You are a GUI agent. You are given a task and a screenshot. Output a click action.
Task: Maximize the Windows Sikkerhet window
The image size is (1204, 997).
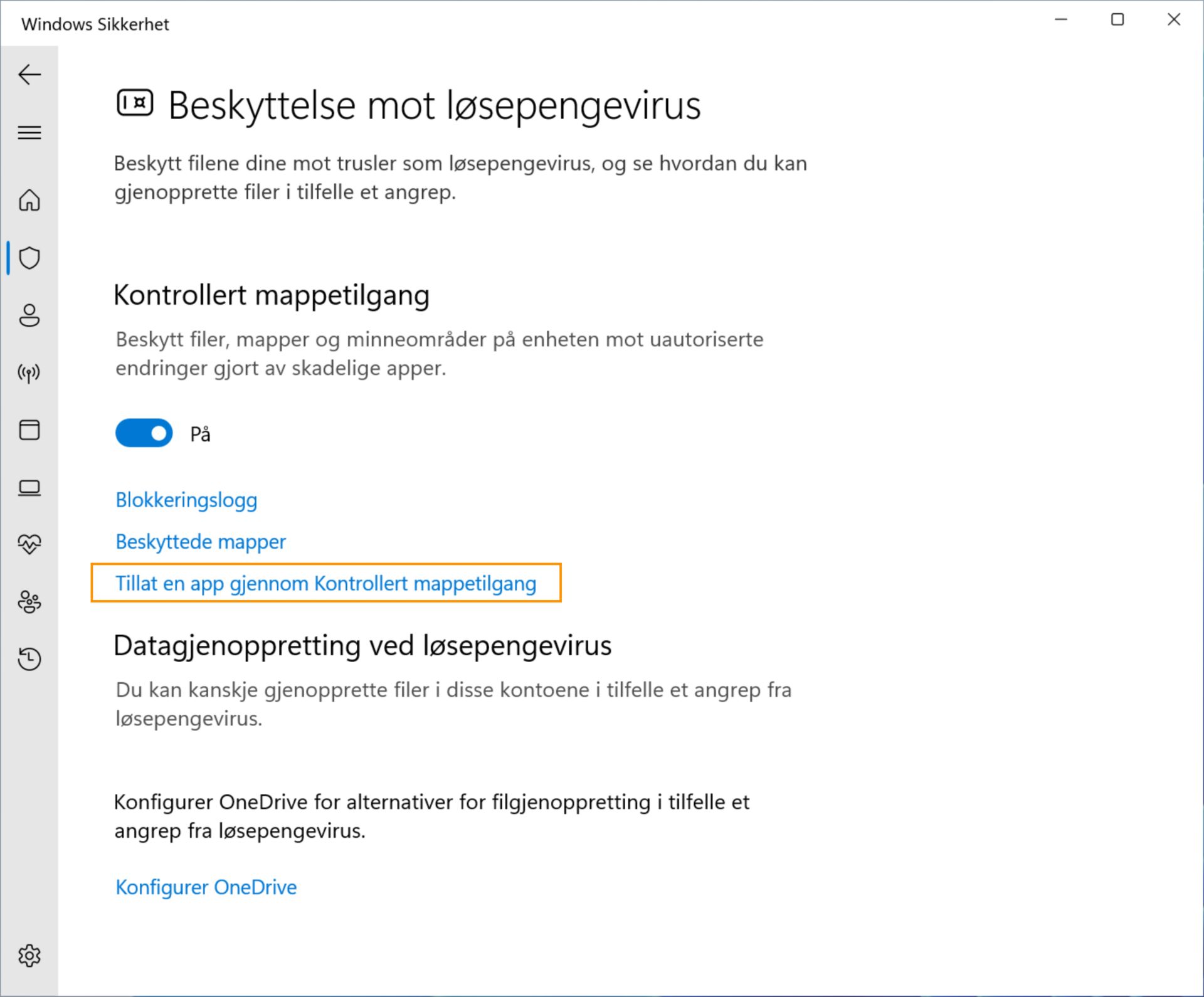pyautogui.click(x=1117, y=20)
